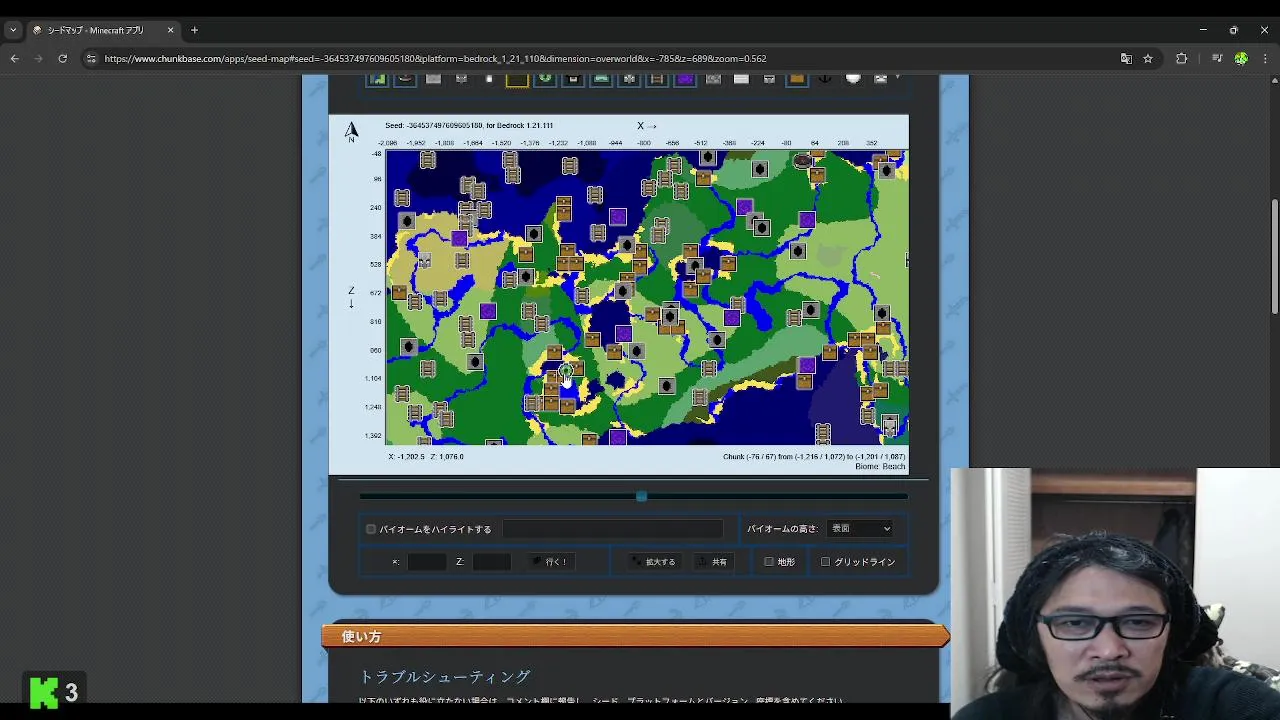Click the Chunk (-76 / 67) coordinates text
The height and width of the screenshot is (720, 1280).
tap(814, 457)
